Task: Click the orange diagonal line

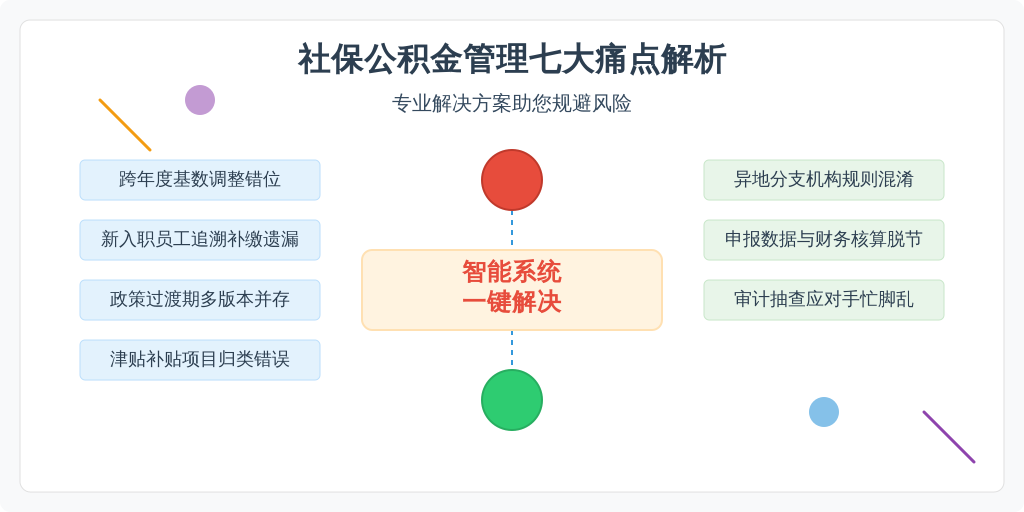Action: tap(125, 125)
